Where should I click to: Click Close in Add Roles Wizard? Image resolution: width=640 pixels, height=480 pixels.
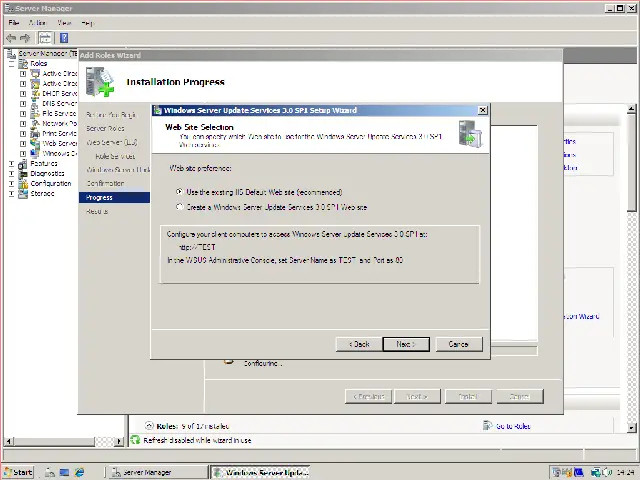click(x=520, y=396)
